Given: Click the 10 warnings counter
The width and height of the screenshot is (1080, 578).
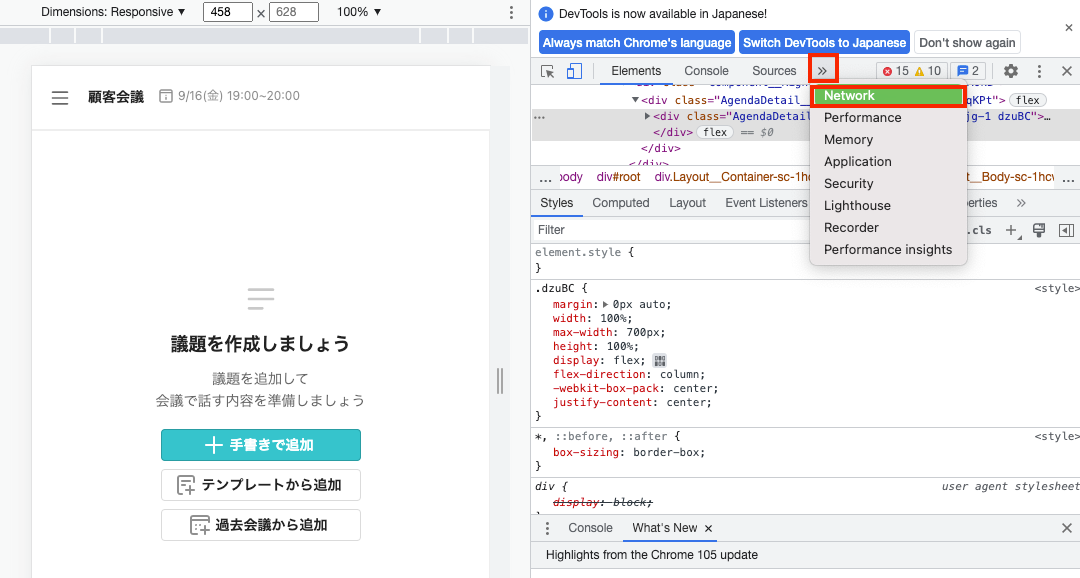Looking at the screenshot, I should pyautogui.click(x=928, y=71).
